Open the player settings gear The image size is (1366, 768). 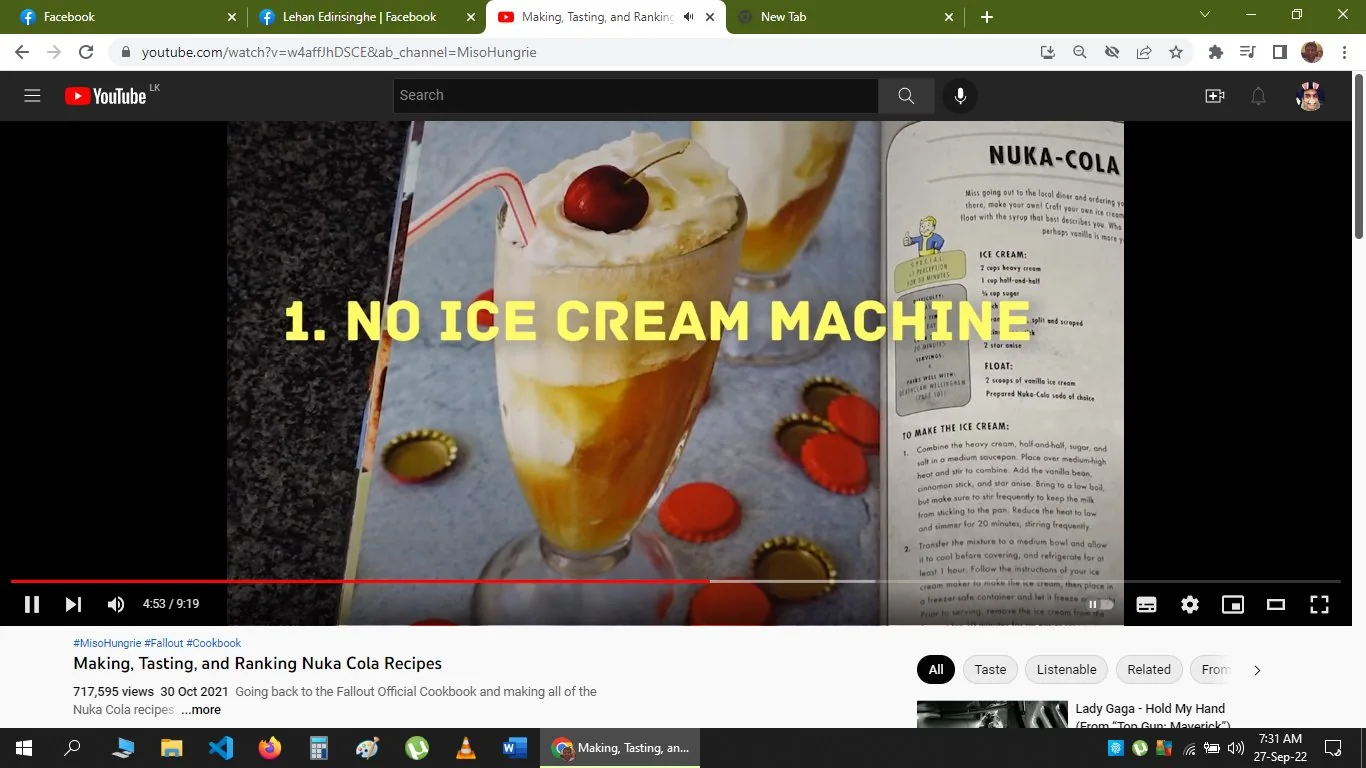click(1190, 604)
